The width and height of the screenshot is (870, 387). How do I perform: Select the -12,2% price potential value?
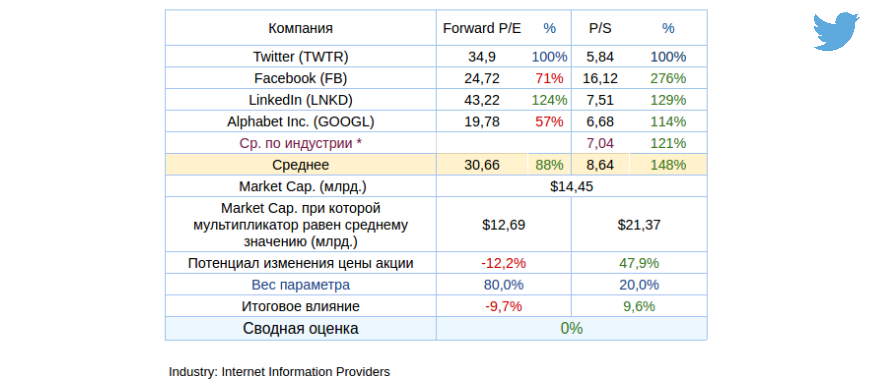pos(504,263)
